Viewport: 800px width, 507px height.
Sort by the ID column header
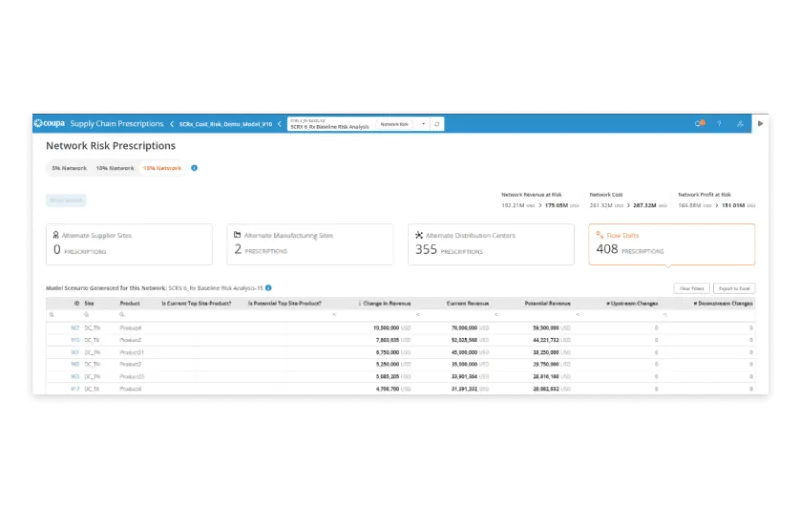coord(77,303)
